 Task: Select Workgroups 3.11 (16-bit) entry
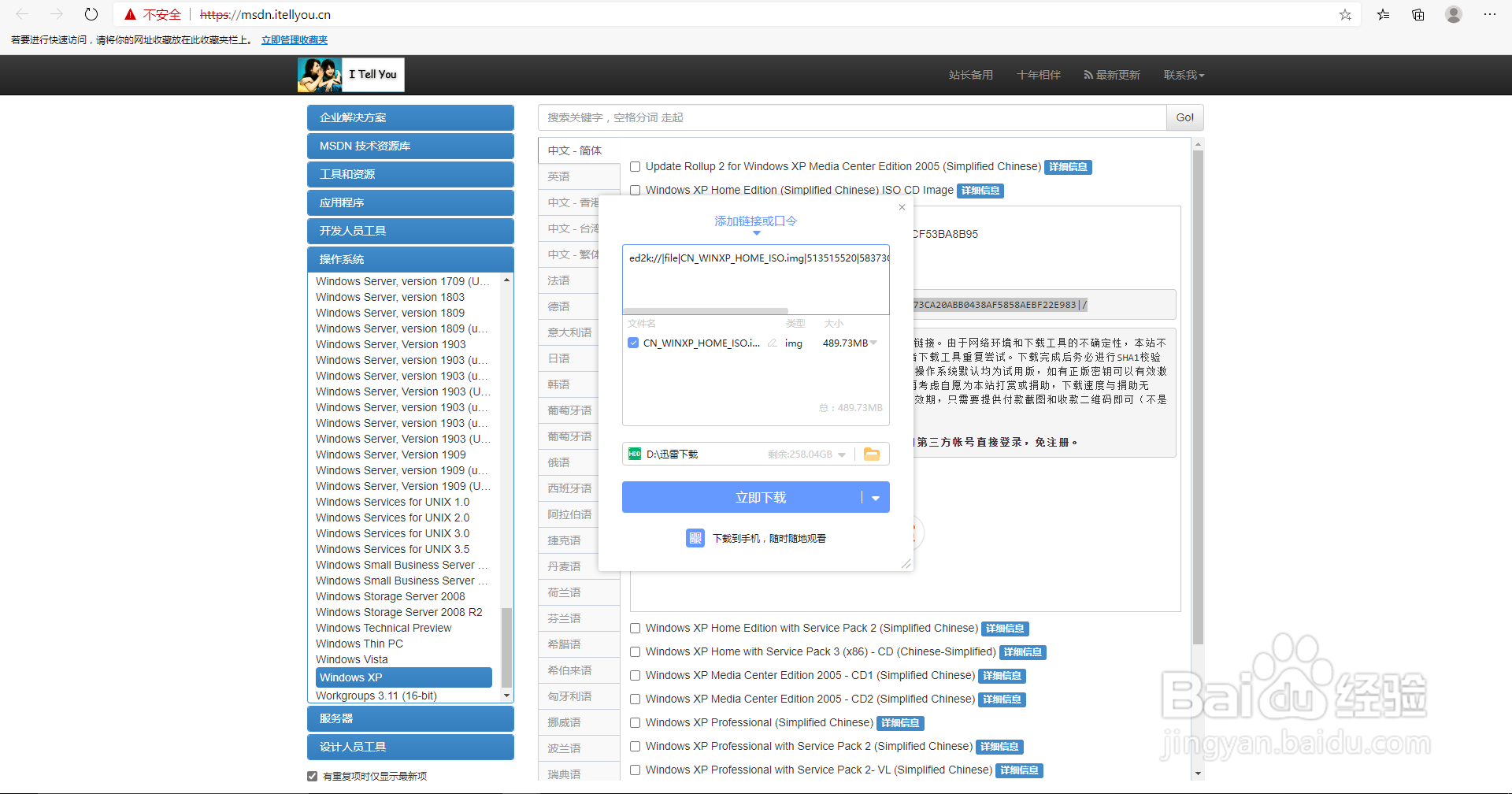[x=376, y=696]
